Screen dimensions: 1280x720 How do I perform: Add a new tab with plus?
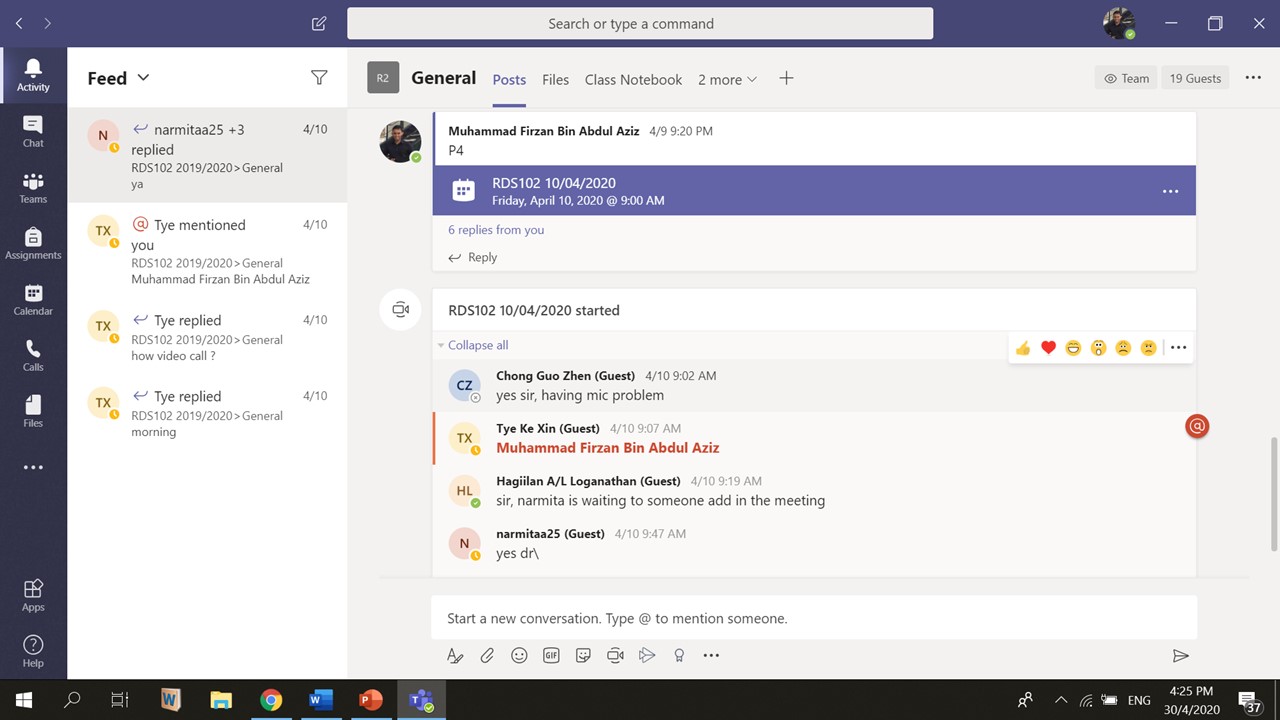click(x=786, y=78)
